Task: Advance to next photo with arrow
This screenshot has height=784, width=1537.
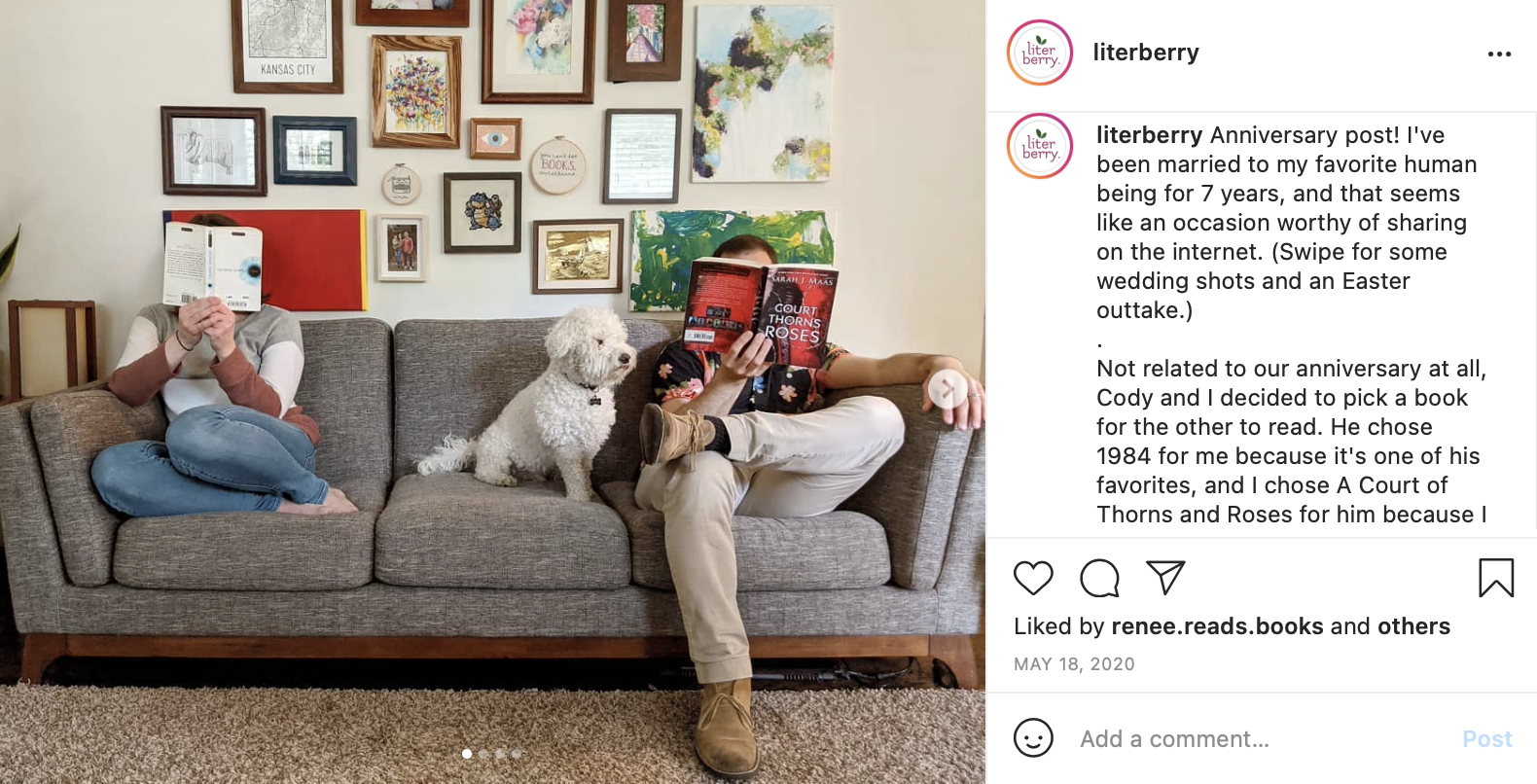Action: 947,389
